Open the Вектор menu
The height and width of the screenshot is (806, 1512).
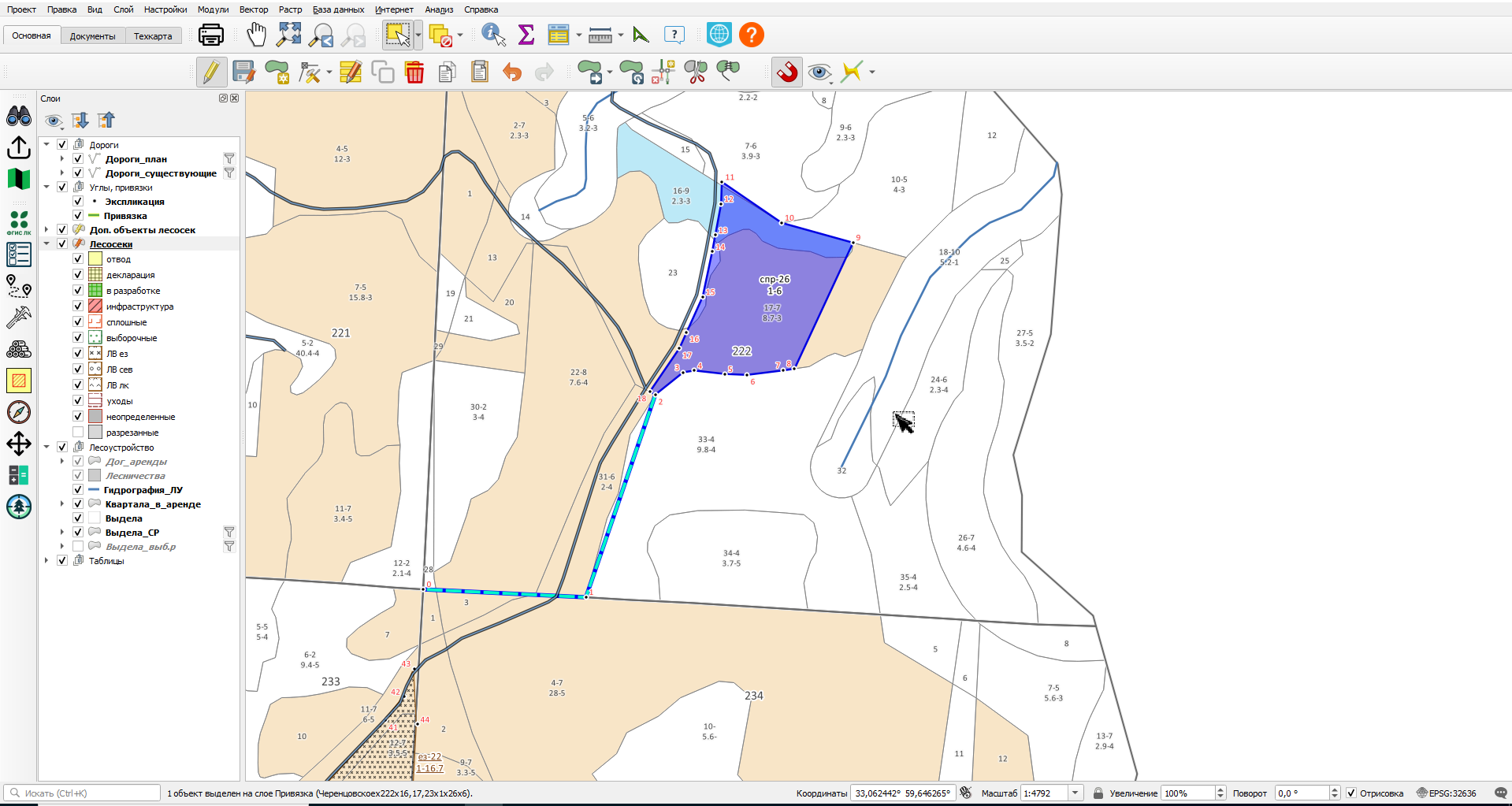(254, 9)
